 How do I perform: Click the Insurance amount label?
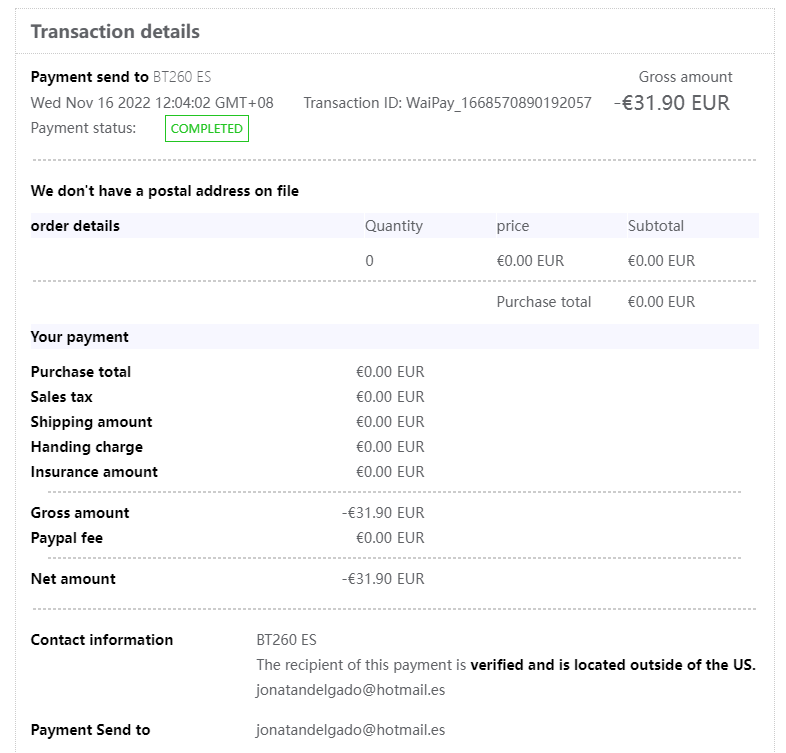click(x=94, y=472)
